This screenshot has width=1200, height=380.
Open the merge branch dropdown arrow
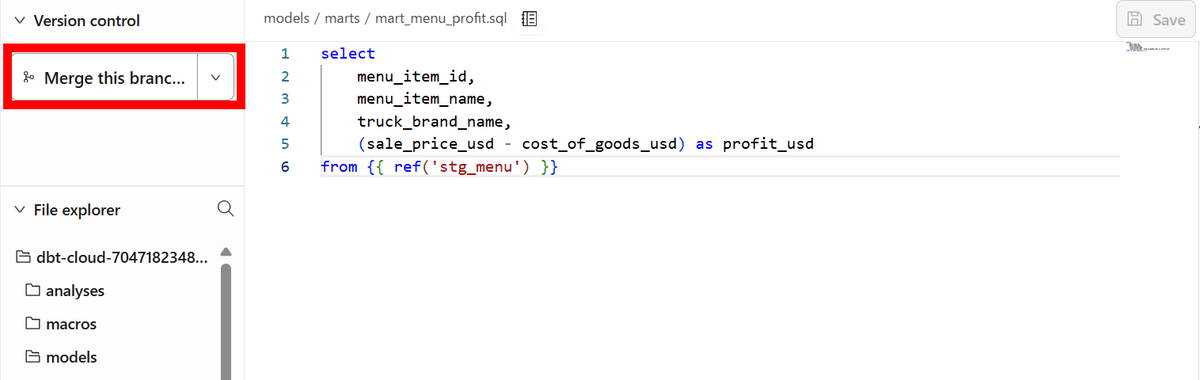(215, 77)
